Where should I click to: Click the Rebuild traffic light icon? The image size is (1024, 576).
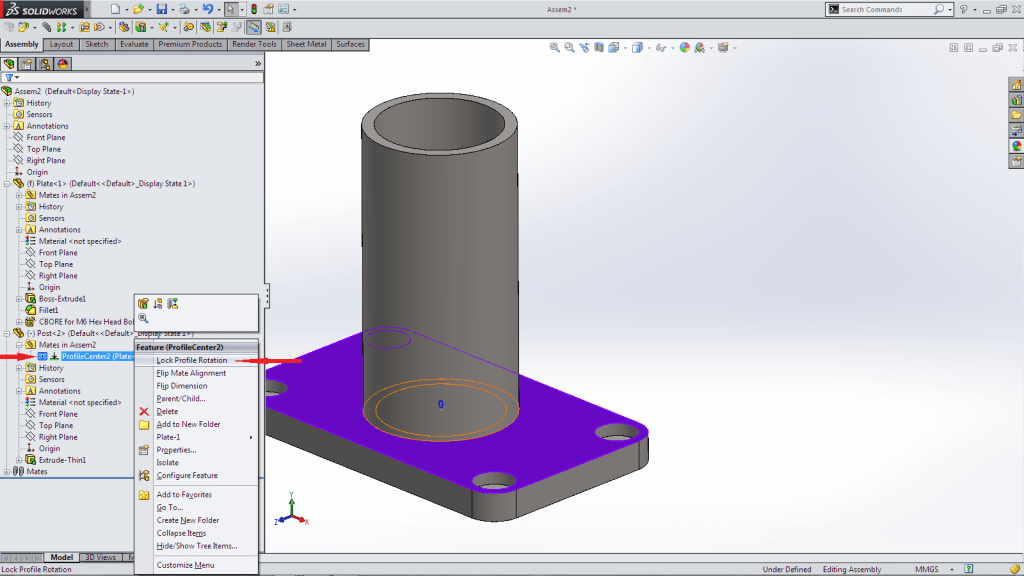coord(252,9)
